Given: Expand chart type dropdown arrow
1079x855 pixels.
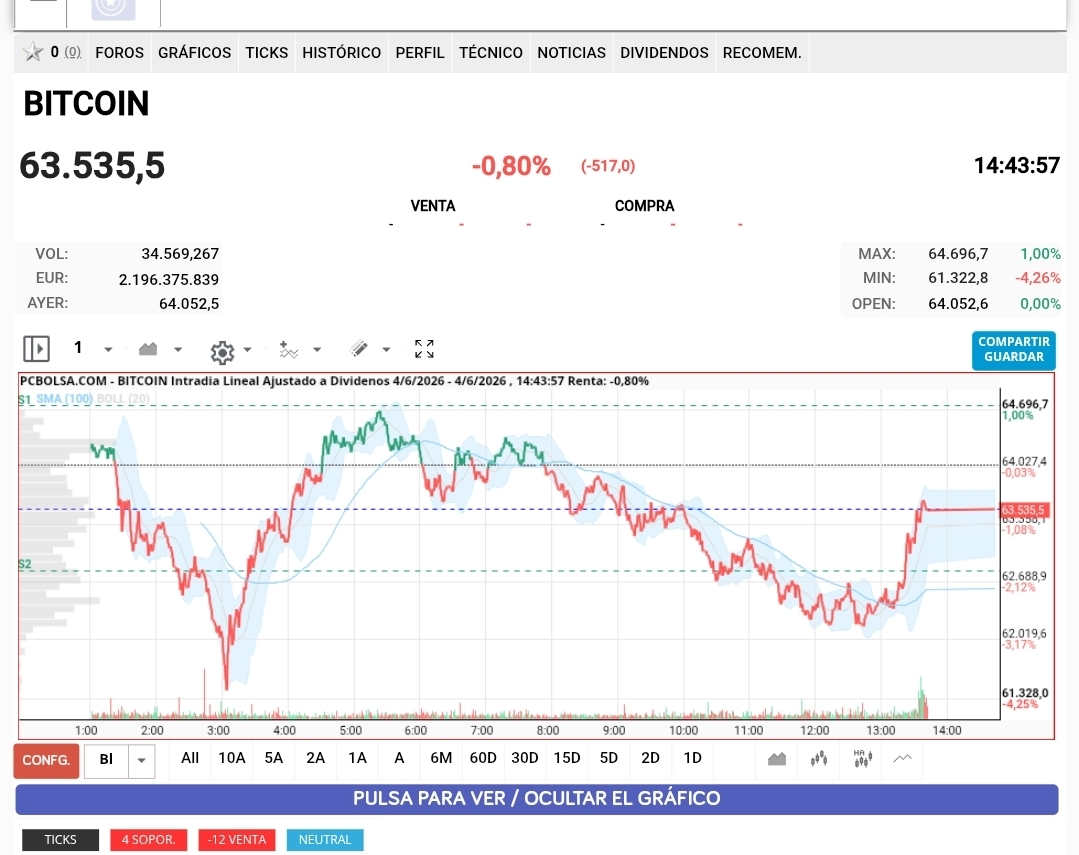Looking at the screenshot, I should 178,350.
